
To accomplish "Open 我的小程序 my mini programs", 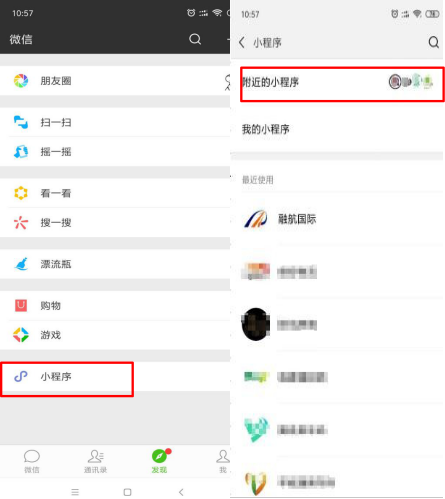I will coord(337,129).
